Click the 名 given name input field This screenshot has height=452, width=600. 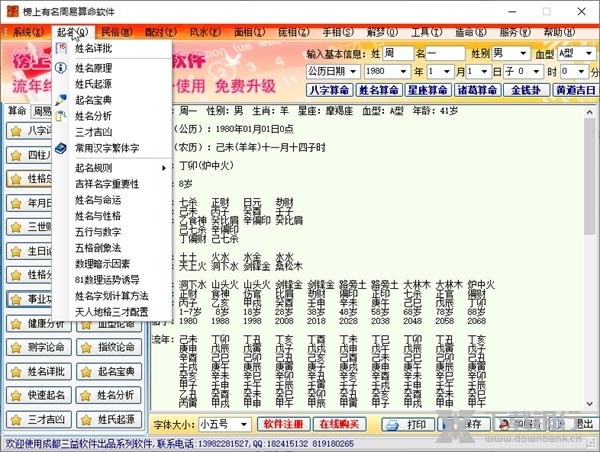click(x=445, y=53)
